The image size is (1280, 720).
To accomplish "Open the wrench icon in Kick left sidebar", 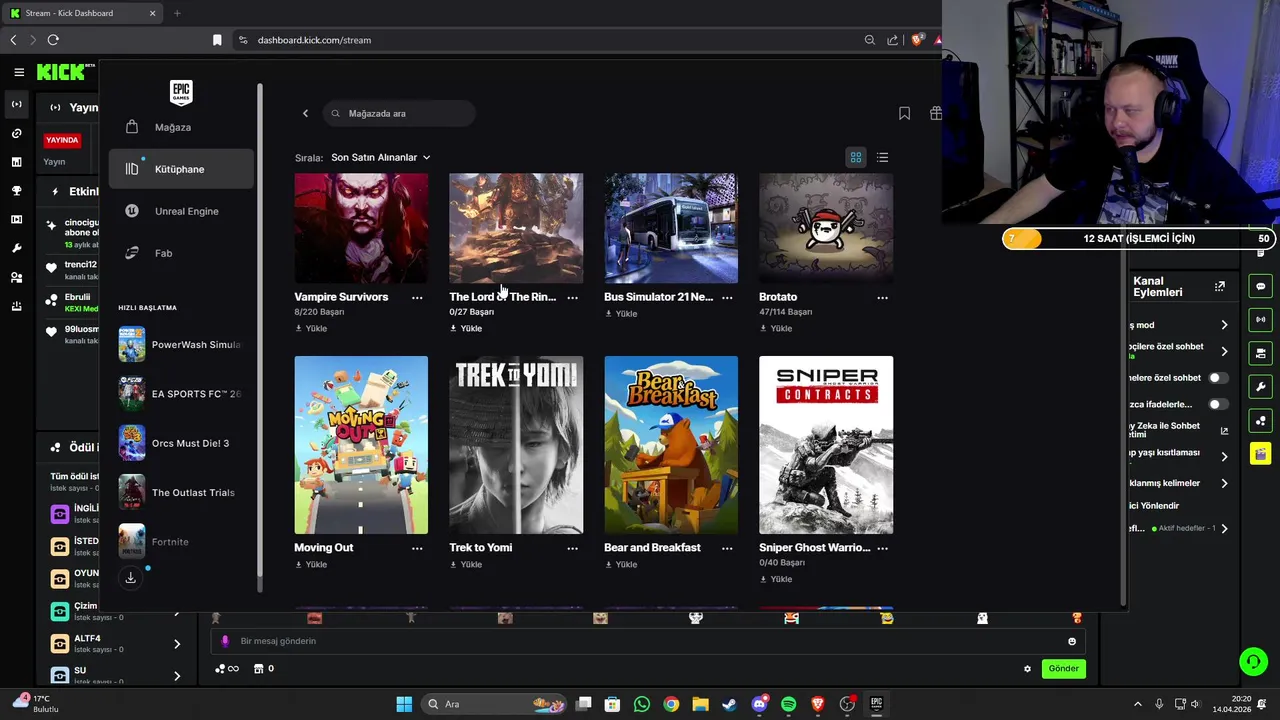I will point(17,248).
